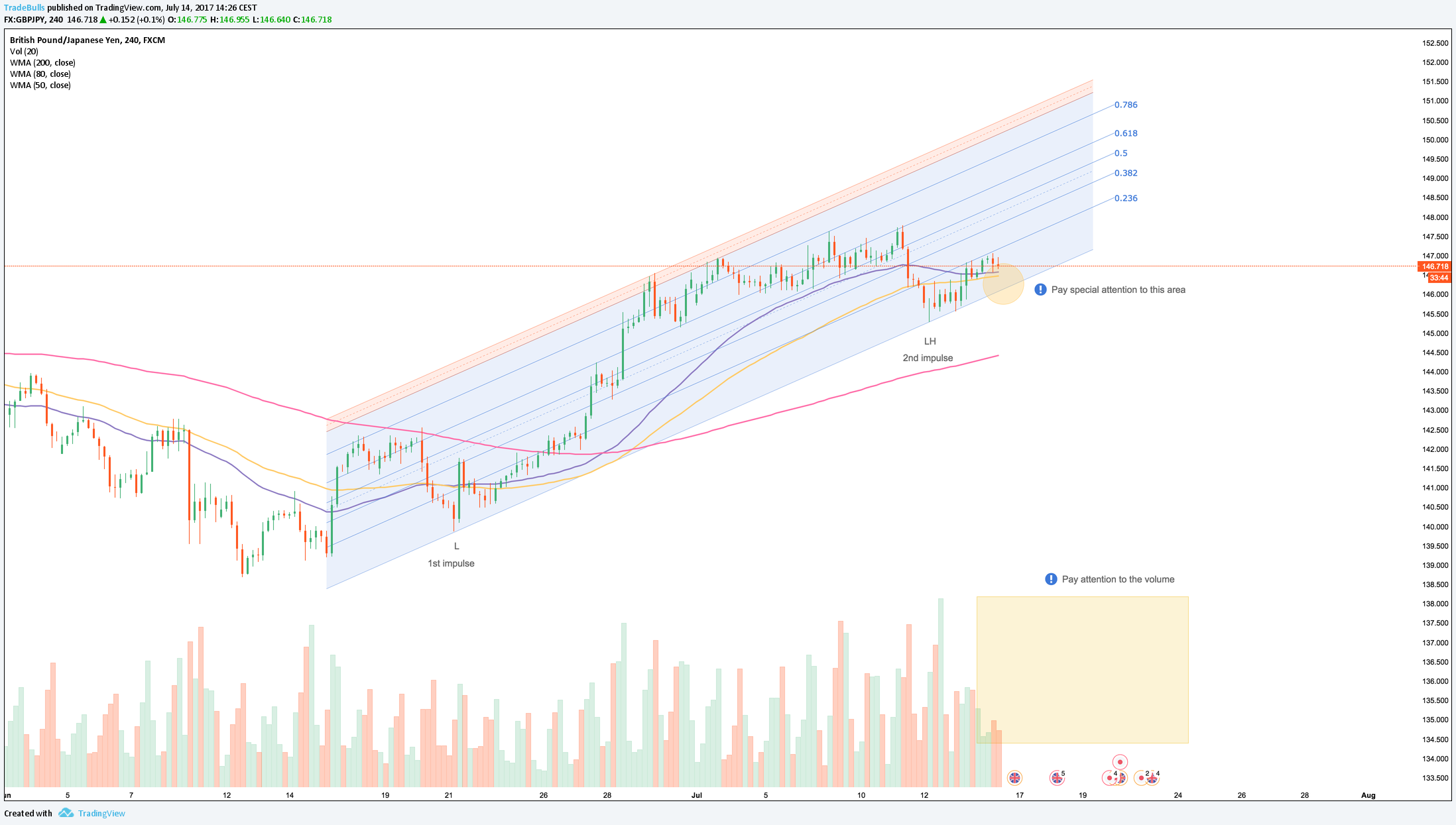This screenshot has width=1456, height=825.
Task: Select the 'WMA (50, close)' indicator label
Action: tap(40, 85)
